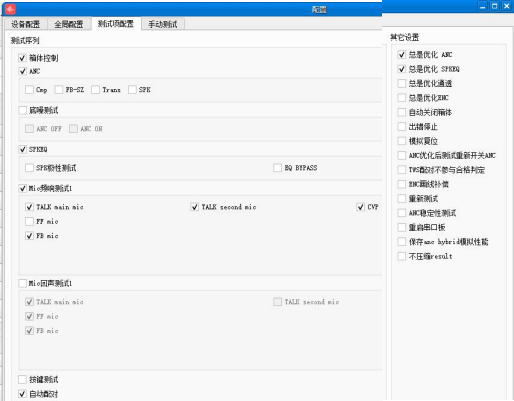Viewport: 514px width, 401px height.
Task: Uncheck the 自动配对 checkbox
Action: point(22,394)
